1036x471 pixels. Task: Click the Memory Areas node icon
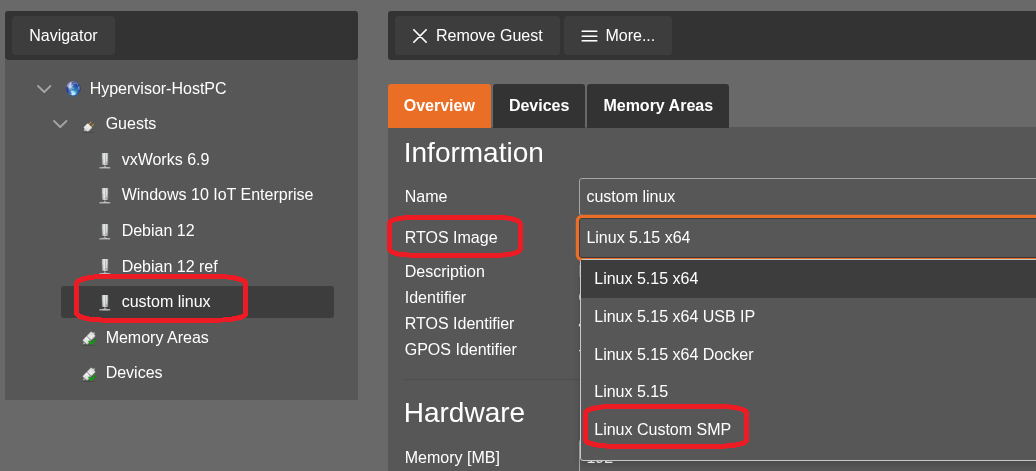coord(89,338)
